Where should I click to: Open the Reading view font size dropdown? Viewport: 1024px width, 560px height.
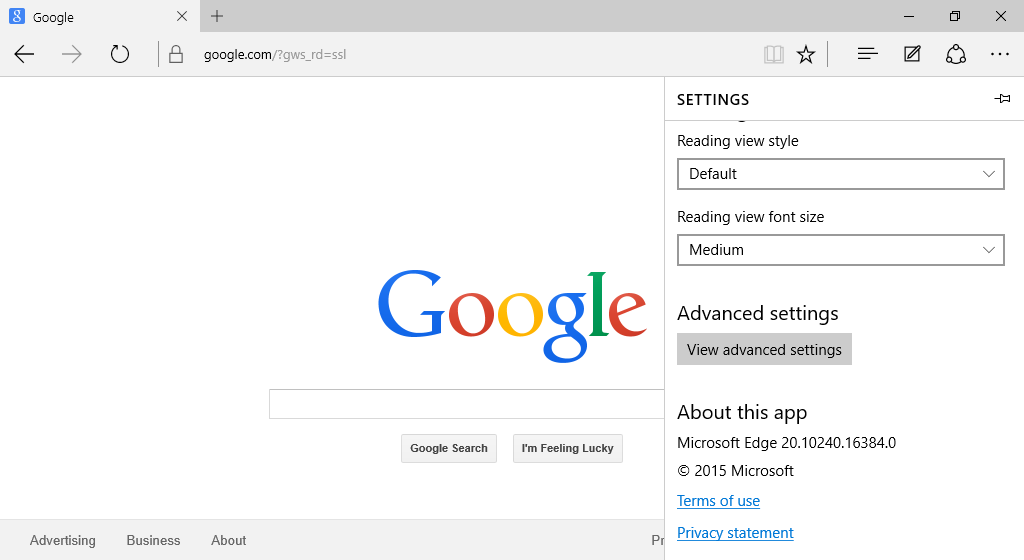tap(840, 250)
